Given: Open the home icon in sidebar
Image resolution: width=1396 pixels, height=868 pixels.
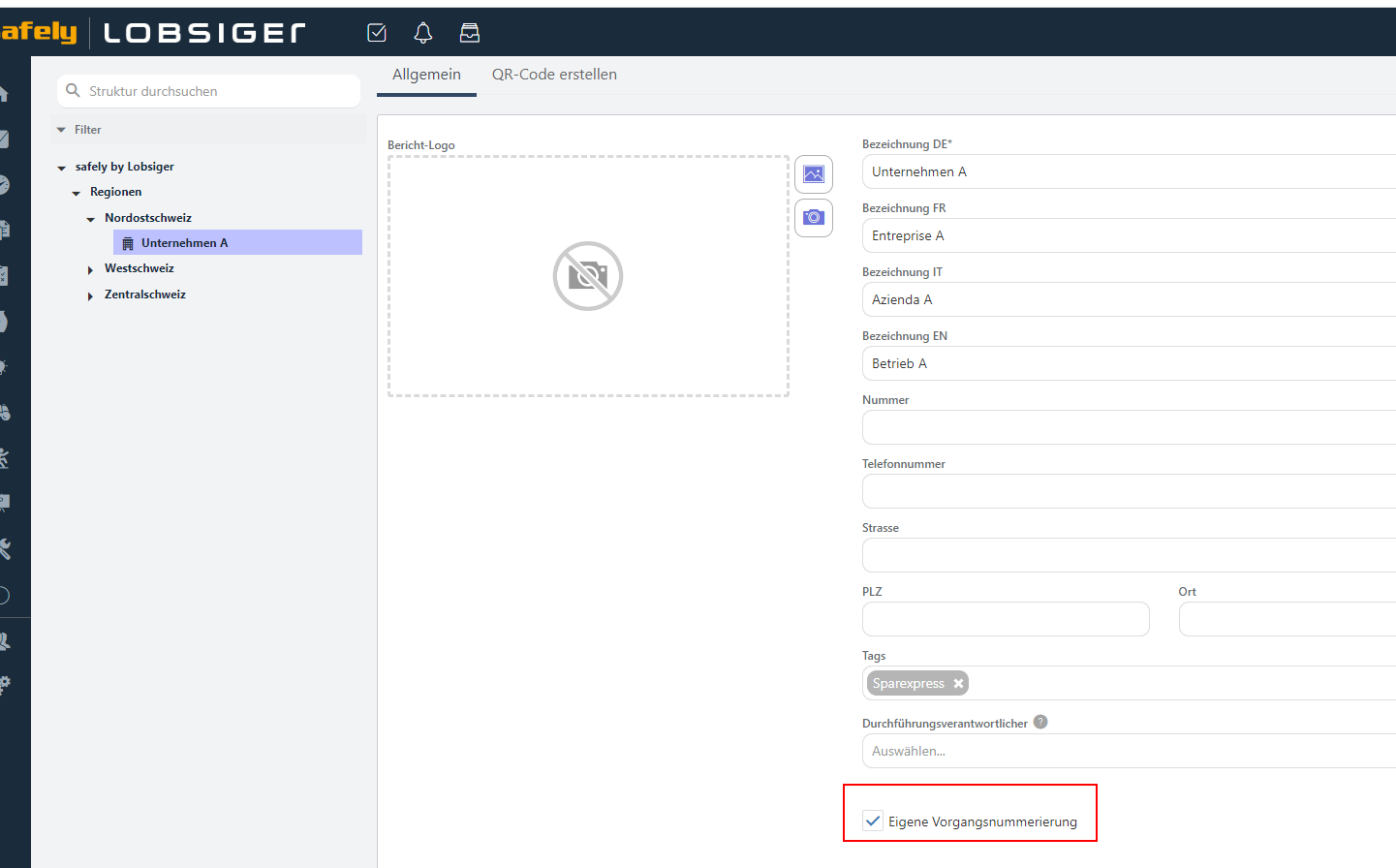Looking at the screenshot, I should [5, 94].
